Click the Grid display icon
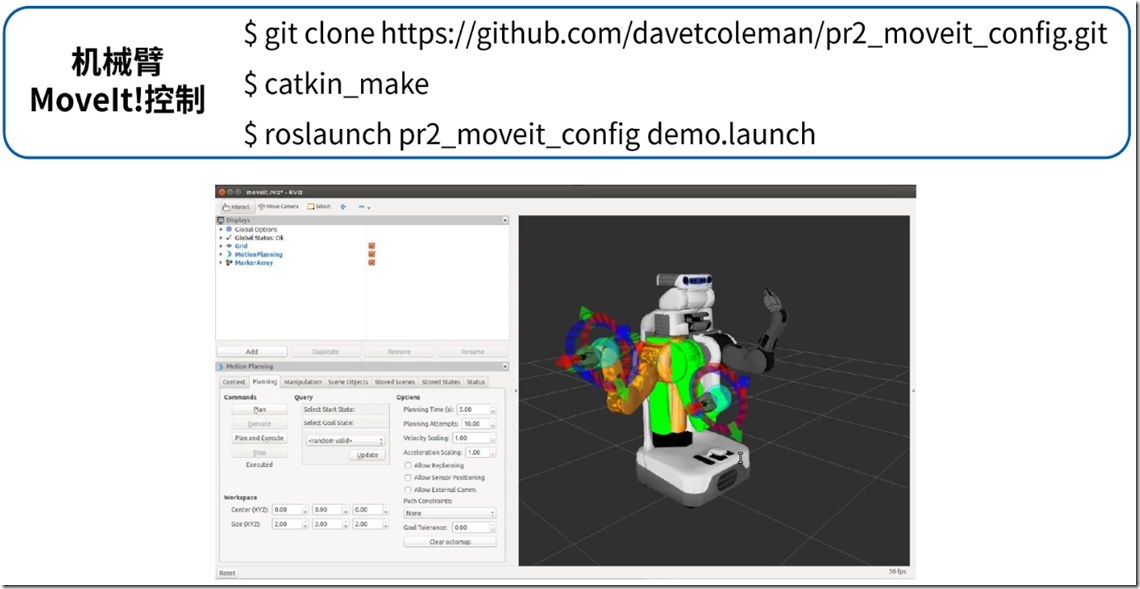Screen dimensions: 1140x589 coord(229,247)
